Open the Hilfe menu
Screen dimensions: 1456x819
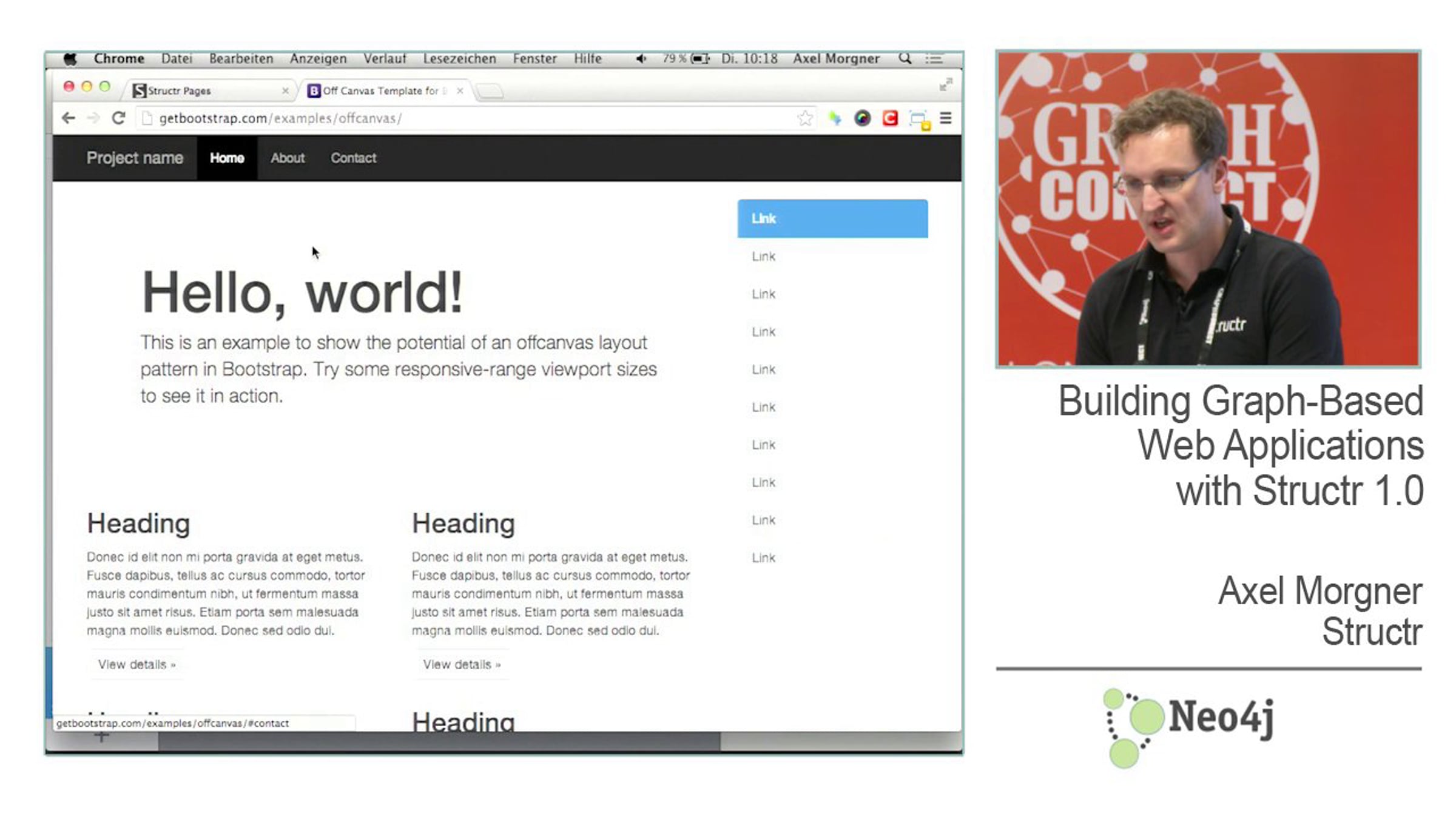pos(588,59)
